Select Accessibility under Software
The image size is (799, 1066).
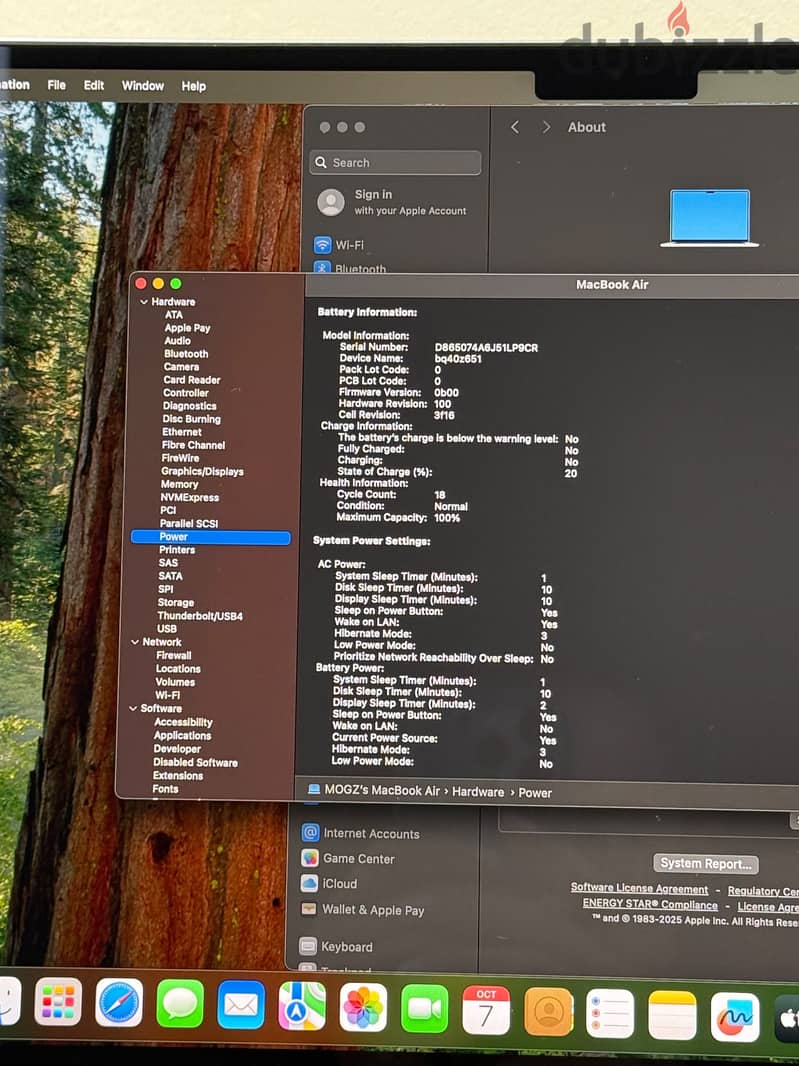click(183, 722)
